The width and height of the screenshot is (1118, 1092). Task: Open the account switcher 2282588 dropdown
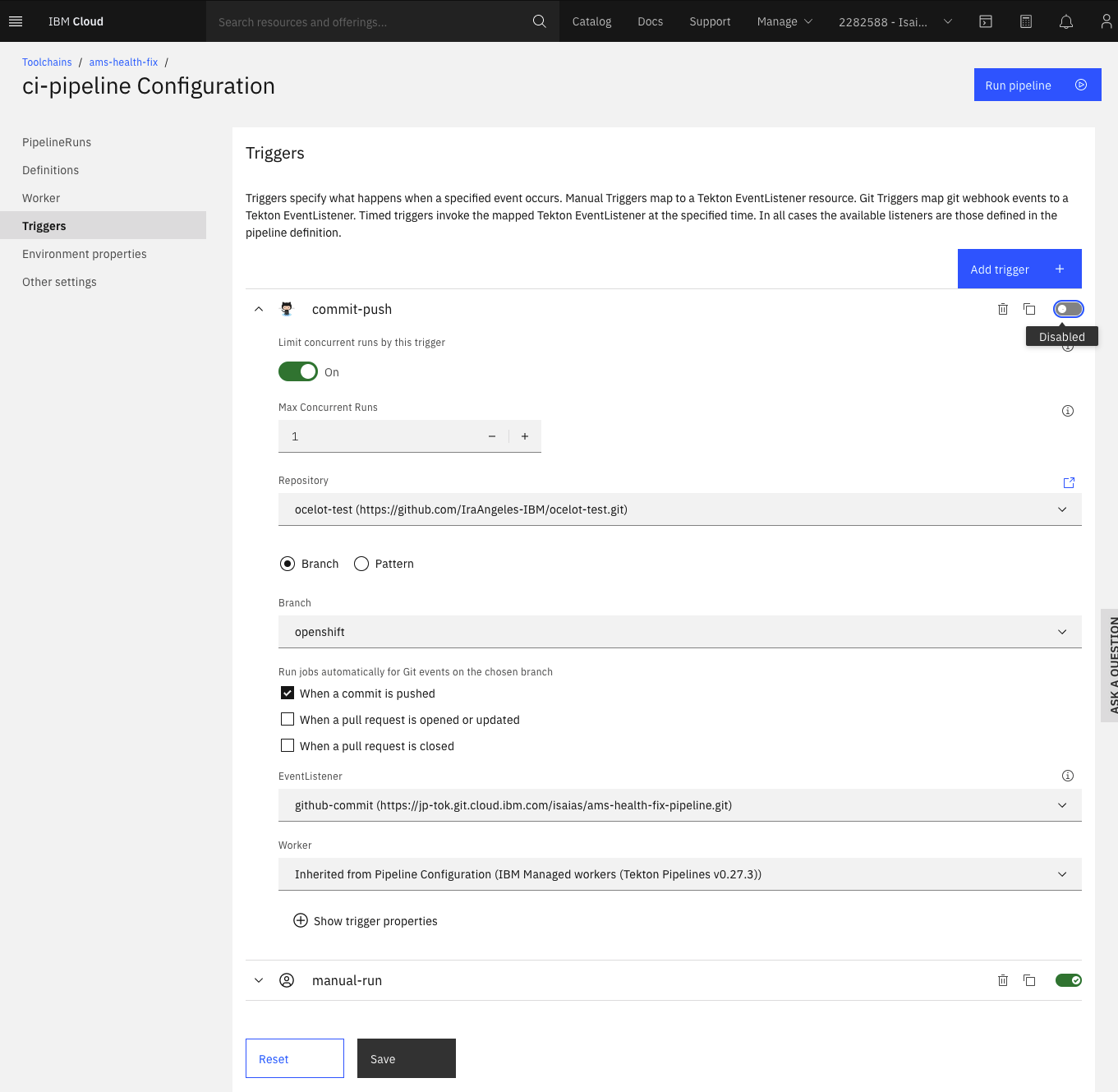click(895, 21)
